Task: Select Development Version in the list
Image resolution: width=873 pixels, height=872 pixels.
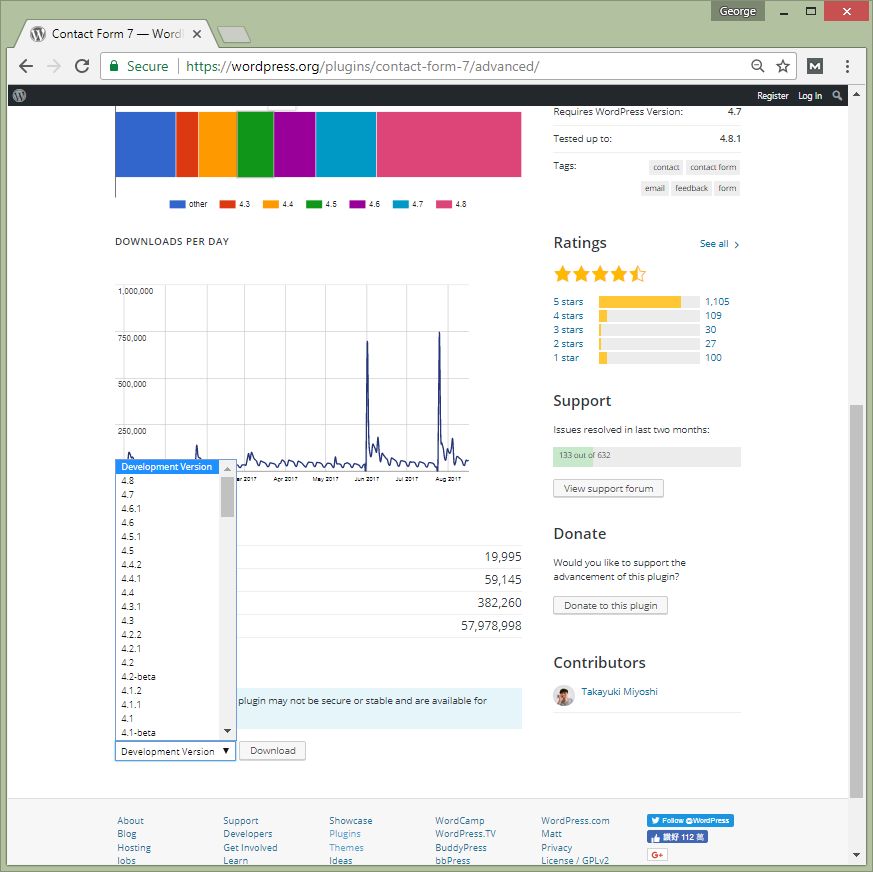Action: [x=166, y=467]
